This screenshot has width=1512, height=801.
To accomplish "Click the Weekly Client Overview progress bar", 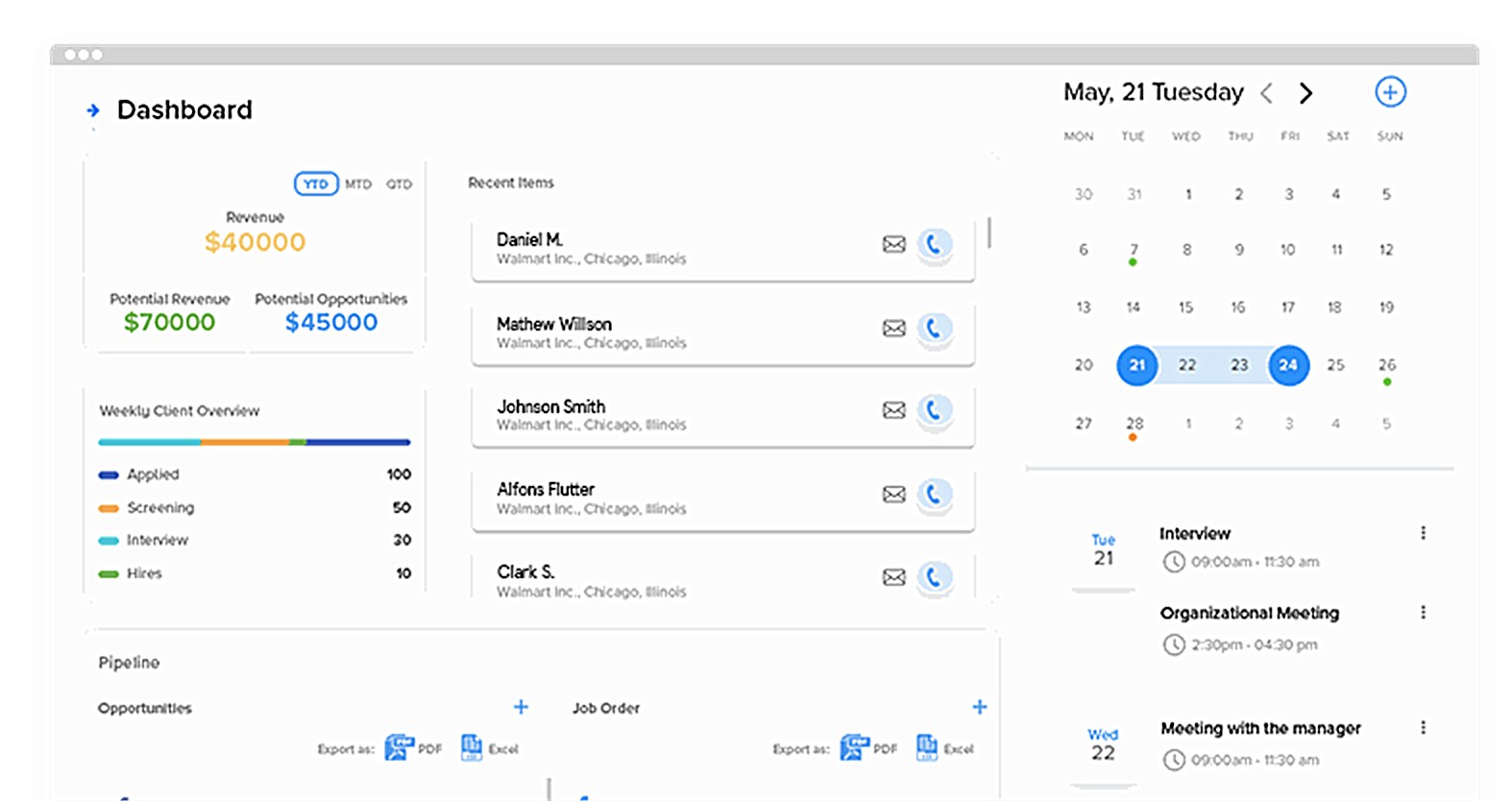I will click(255, 442).
